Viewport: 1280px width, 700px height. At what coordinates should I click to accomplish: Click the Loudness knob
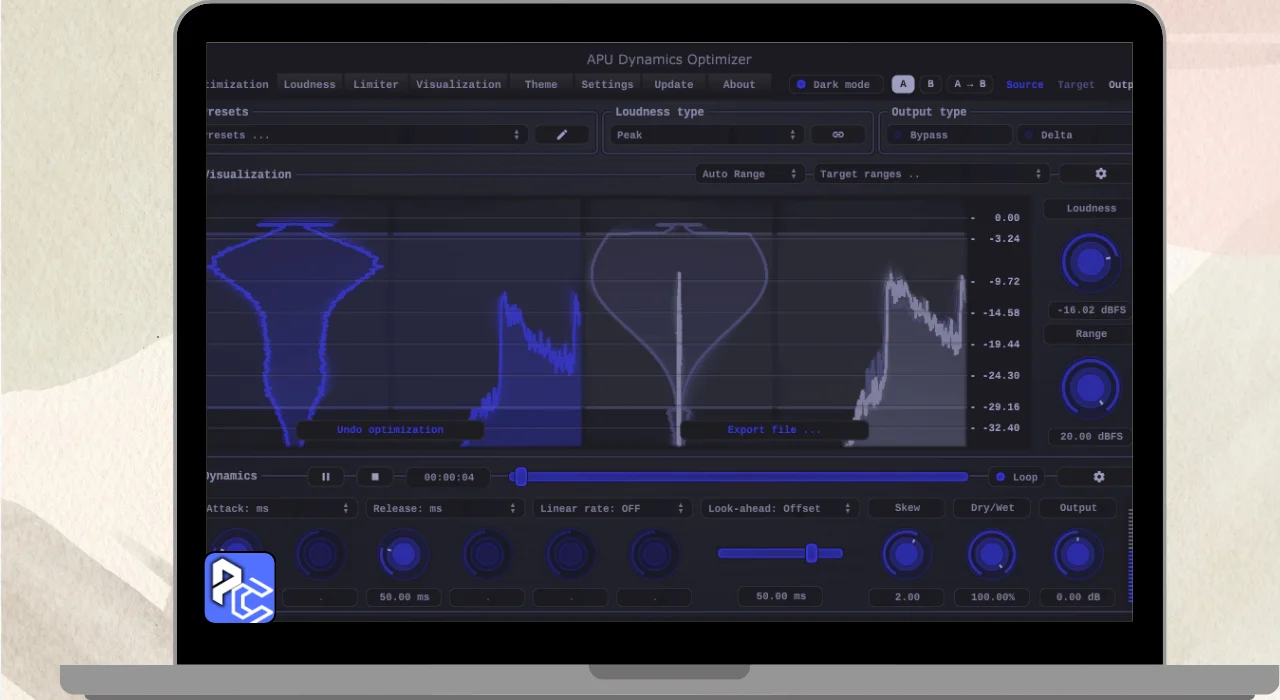[x=1090, y=262]
